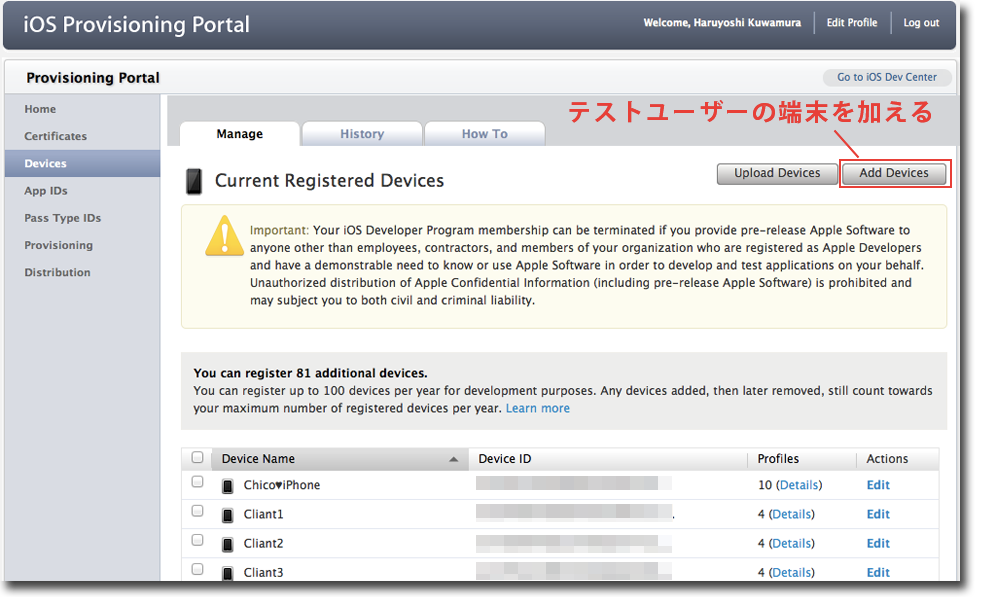Sort by Device Name using the arrow

click(x=454, y=460)
